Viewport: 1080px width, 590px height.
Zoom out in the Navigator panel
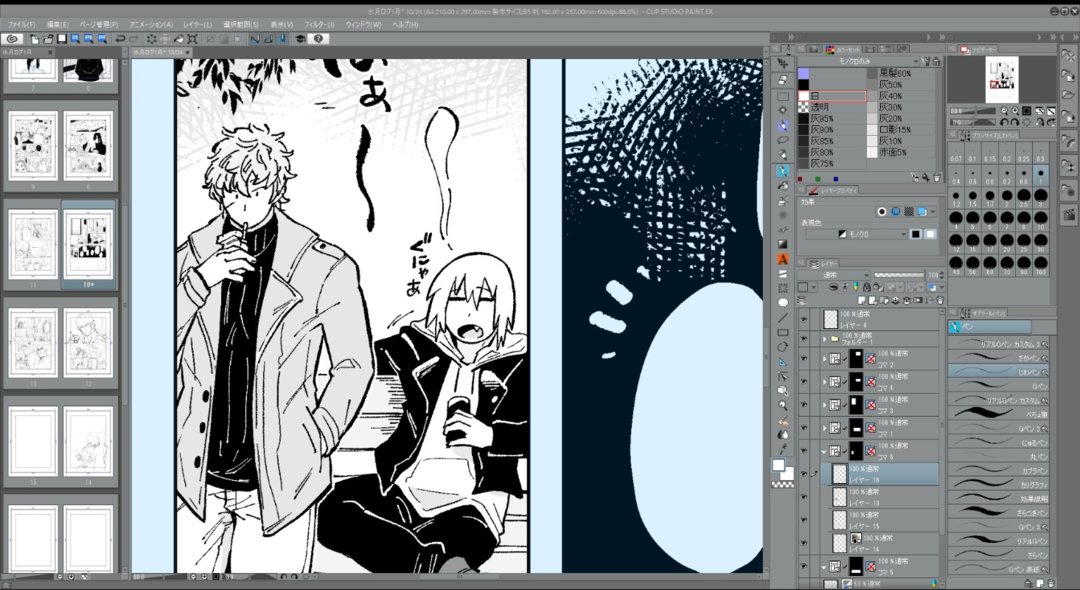point(1004,111)
